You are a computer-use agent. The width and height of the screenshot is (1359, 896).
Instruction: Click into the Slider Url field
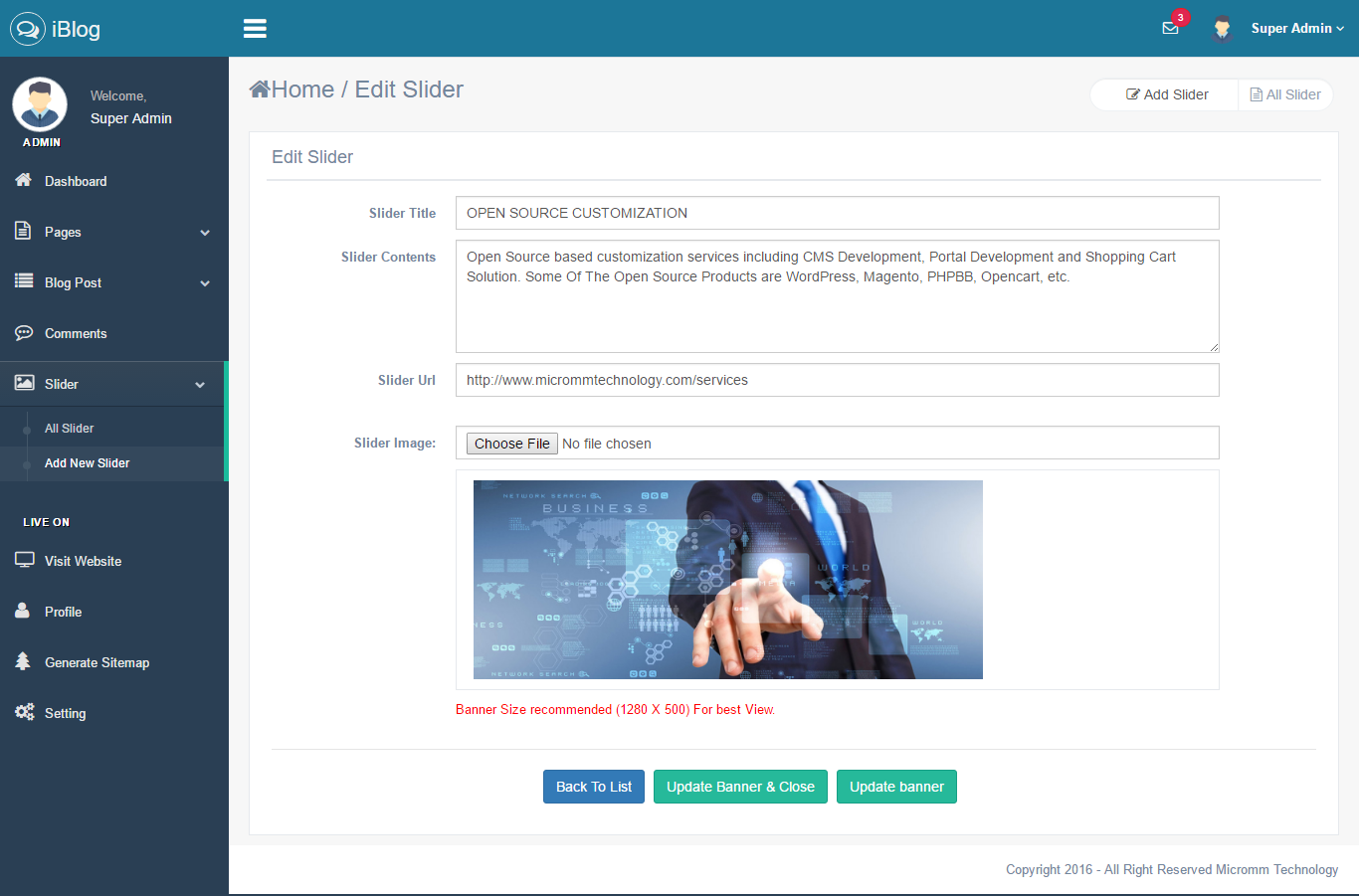click(837, 380)
